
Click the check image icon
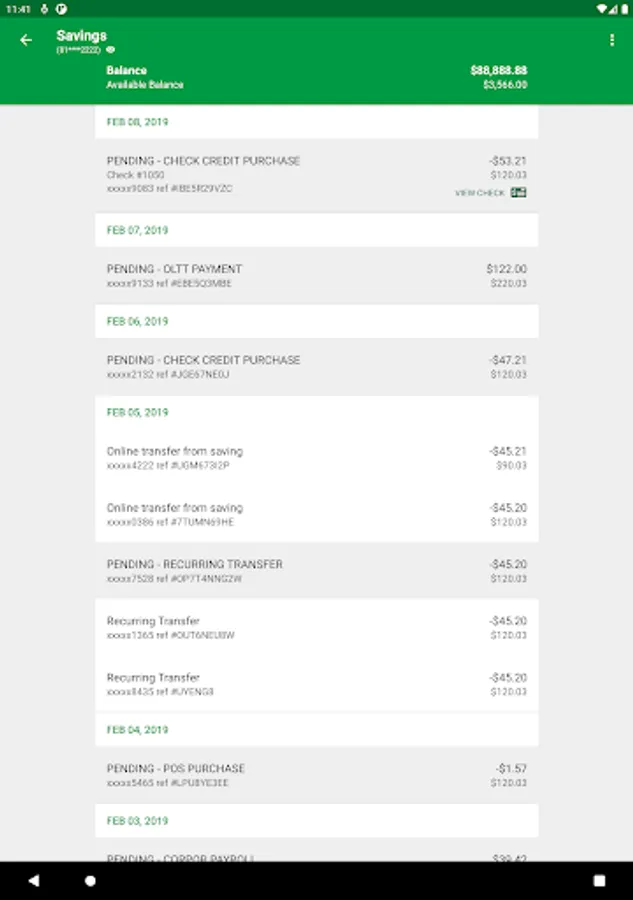[x=518, y=193]
